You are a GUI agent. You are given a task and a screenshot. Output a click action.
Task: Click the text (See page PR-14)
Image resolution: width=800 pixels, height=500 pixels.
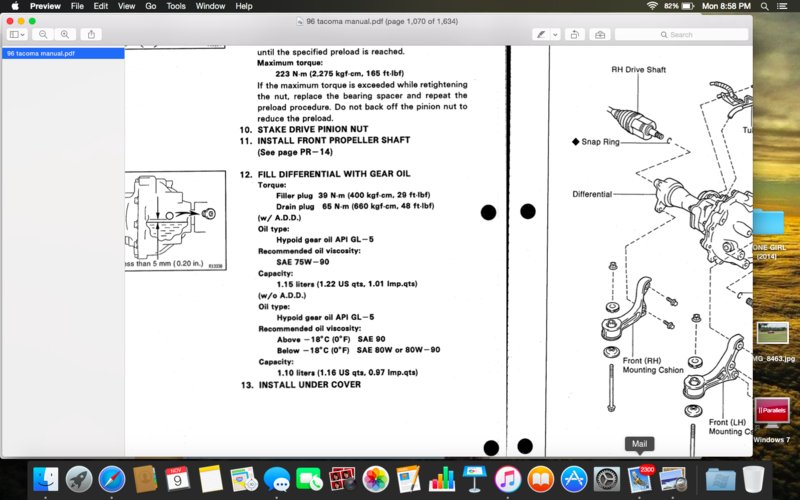295,152
